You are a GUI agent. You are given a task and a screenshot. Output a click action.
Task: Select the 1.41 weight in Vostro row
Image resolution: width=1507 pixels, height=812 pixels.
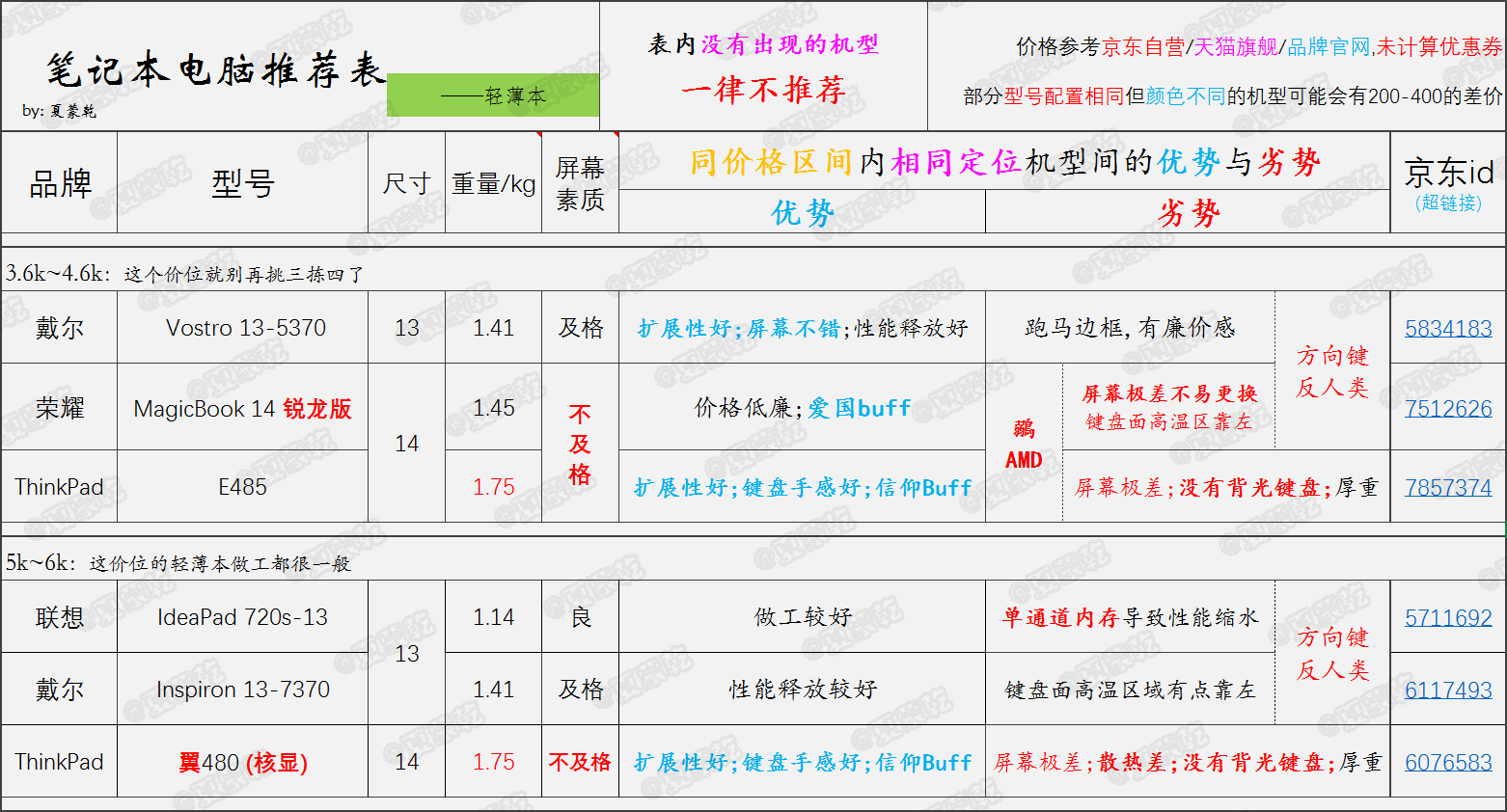(x=494, y=328)
